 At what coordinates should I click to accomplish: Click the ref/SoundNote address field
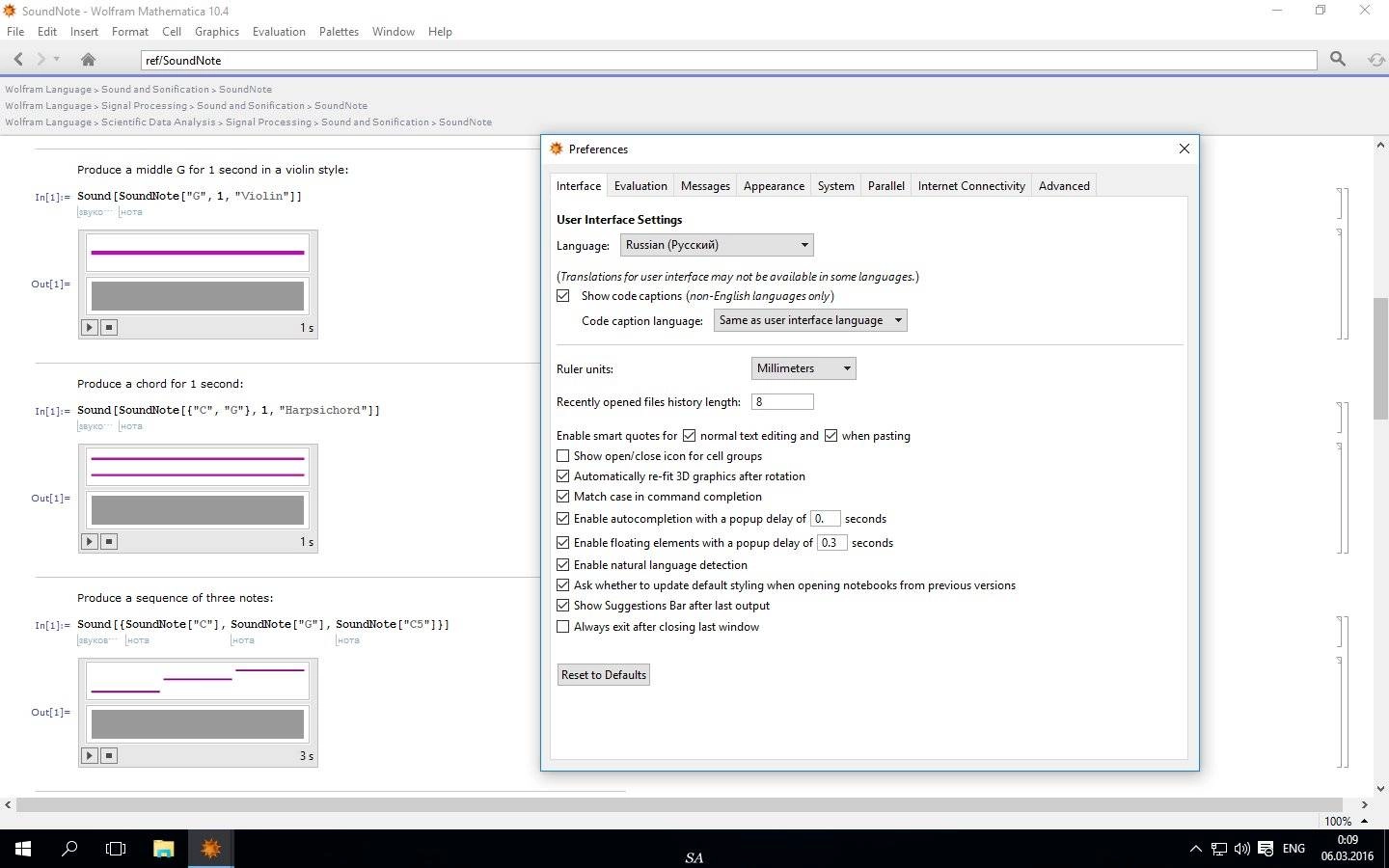pos(729,60)
